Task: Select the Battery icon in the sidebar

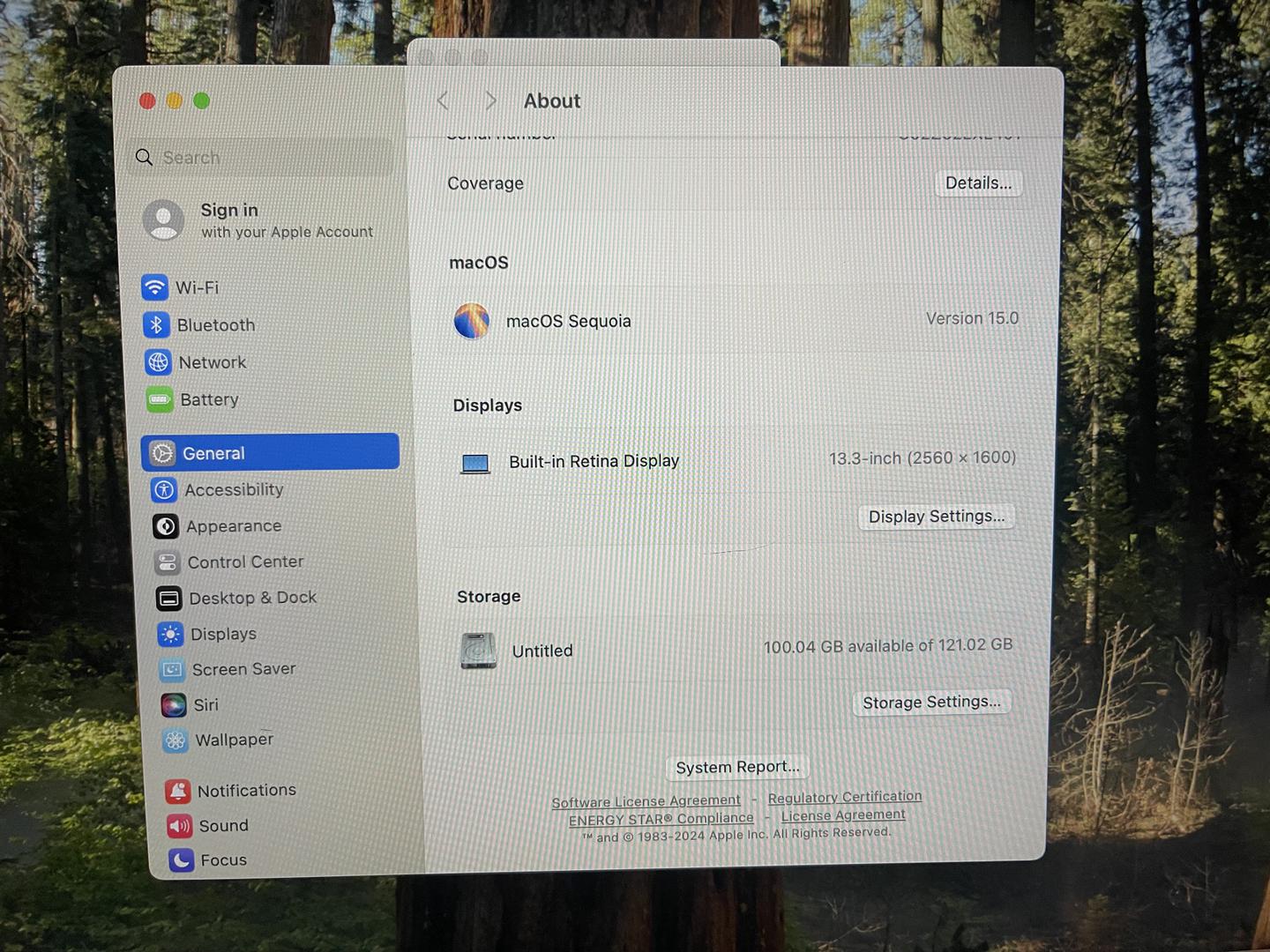Action: [160, 399]
